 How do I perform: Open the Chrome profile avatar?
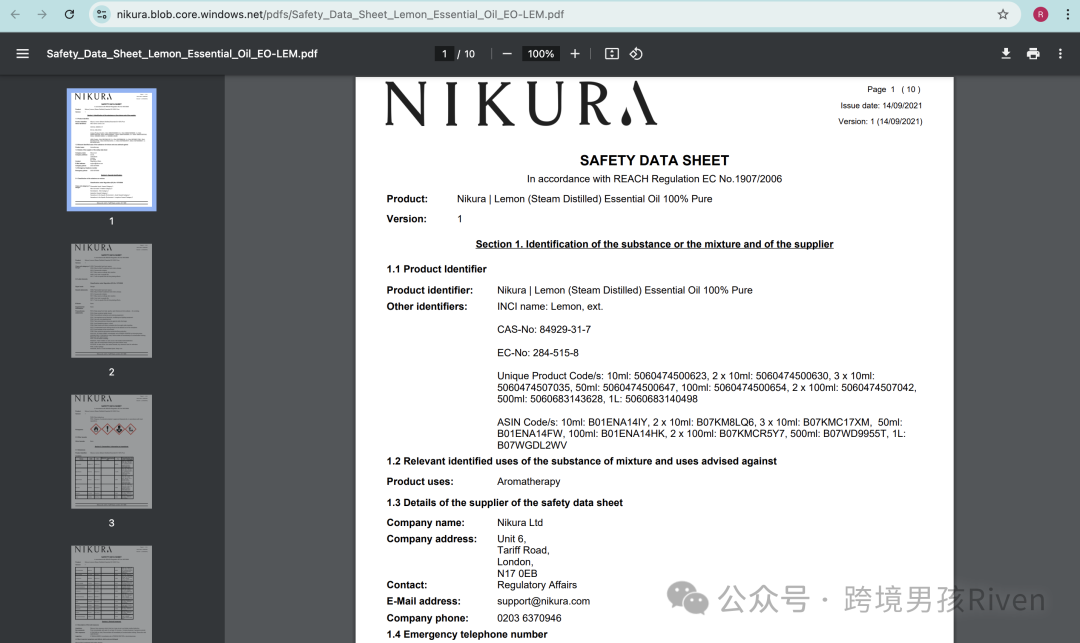pos(1040,14)
